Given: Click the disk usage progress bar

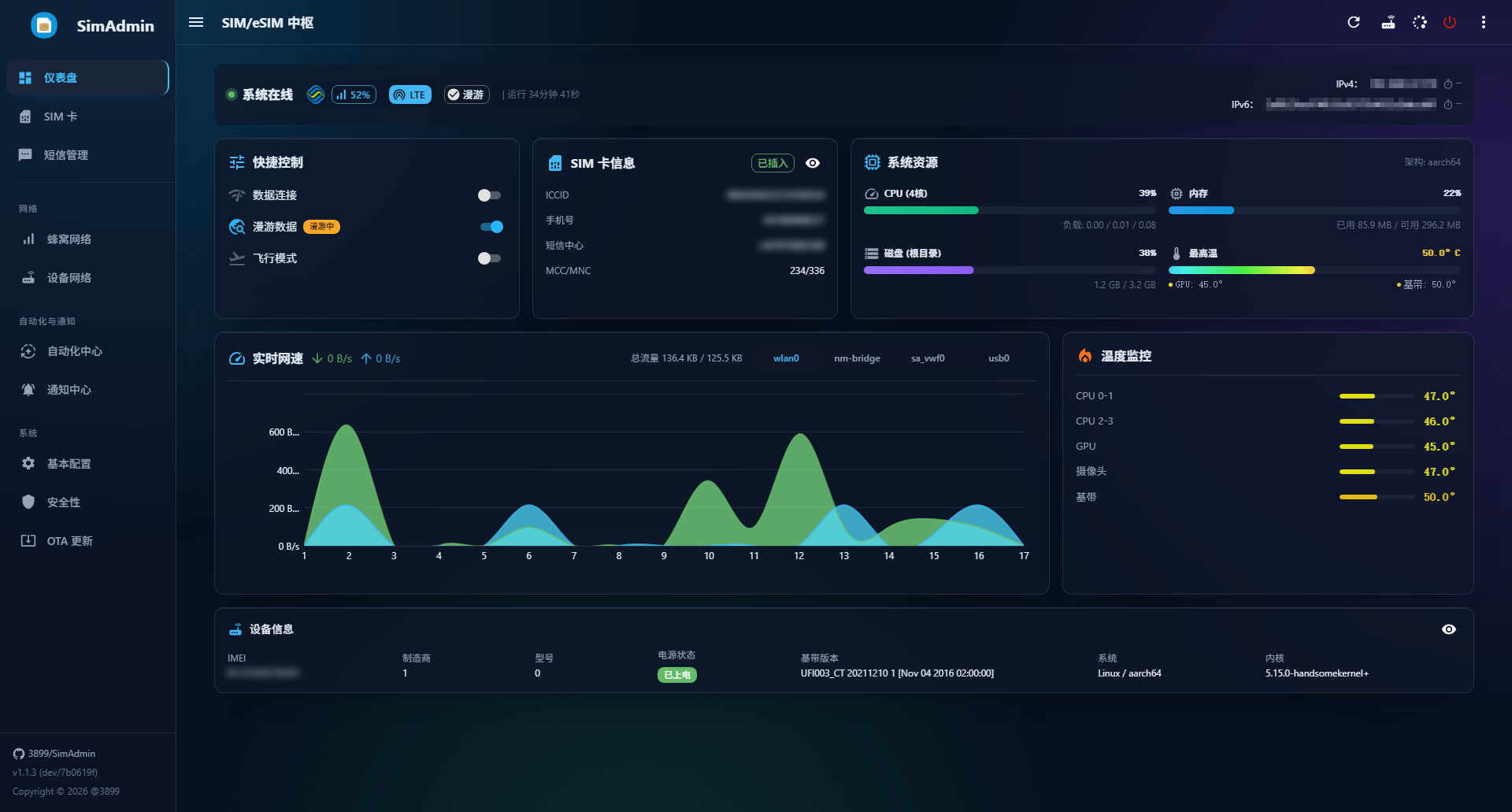Looking at the screenshot, I should 1010,270.
